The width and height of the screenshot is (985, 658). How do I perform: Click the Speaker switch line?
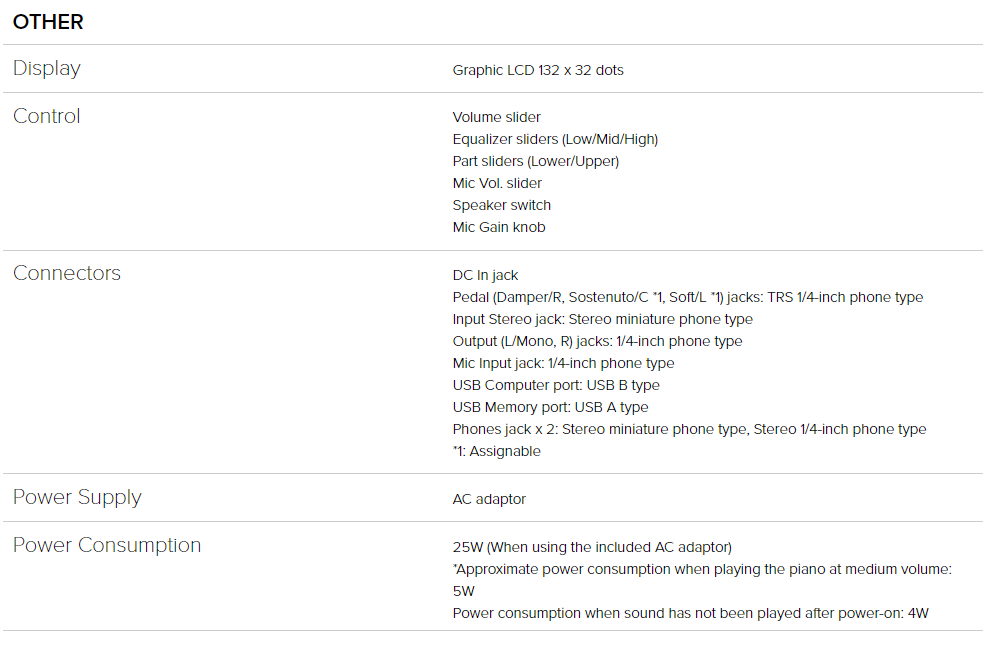501,206
